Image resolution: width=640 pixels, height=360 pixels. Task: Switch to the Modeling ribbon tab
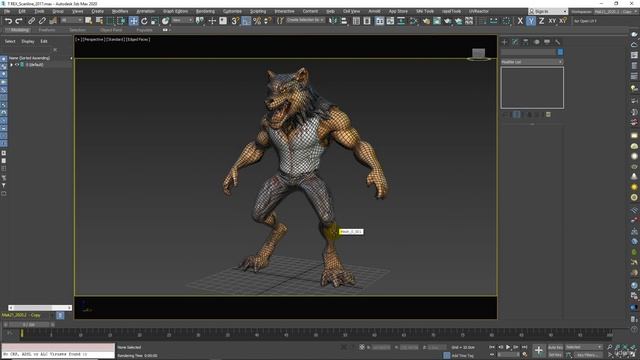(x=19, y=30)
